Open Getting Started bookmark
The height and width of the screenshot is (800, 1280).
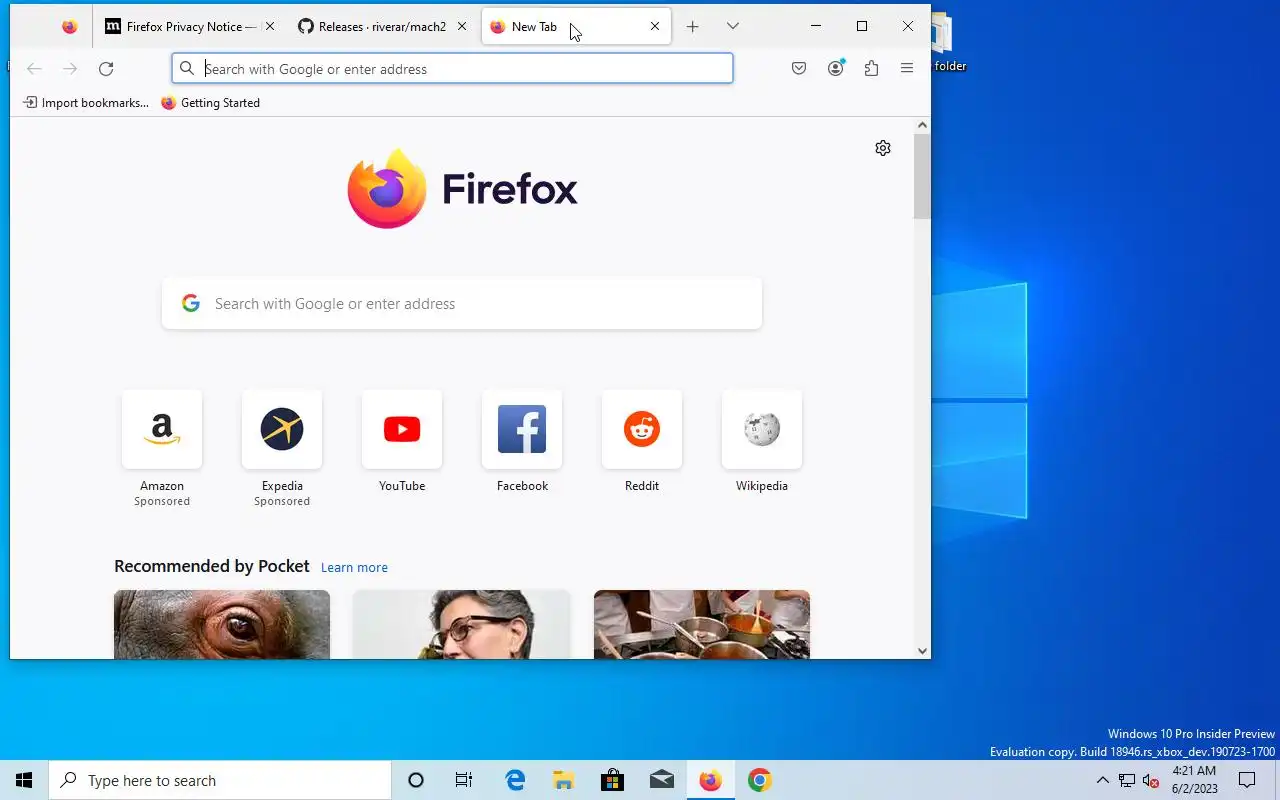(210, 103)
